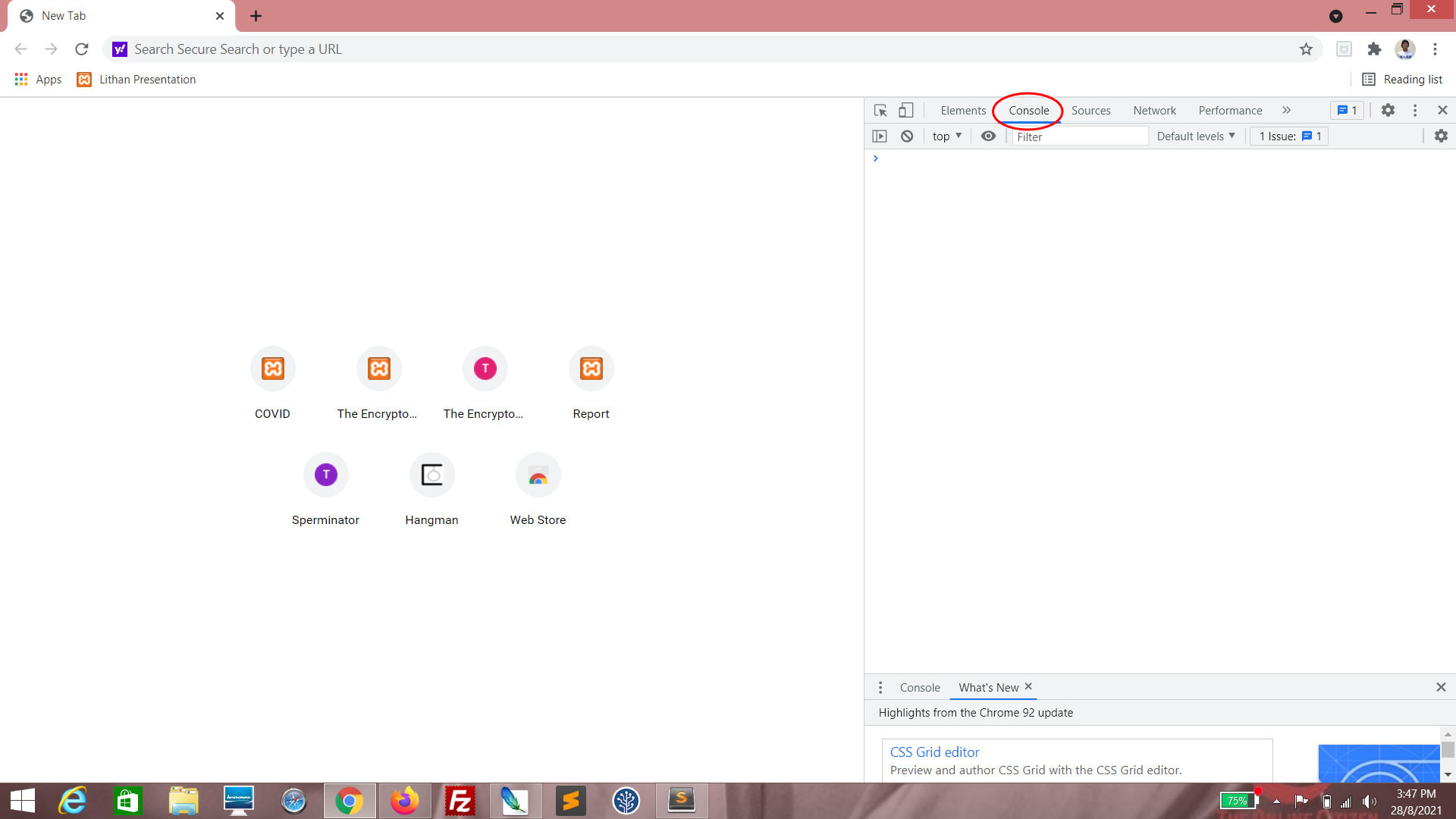
Task: Expand more DevTools tabs chevron
Action: click(x=1287, y=110)
